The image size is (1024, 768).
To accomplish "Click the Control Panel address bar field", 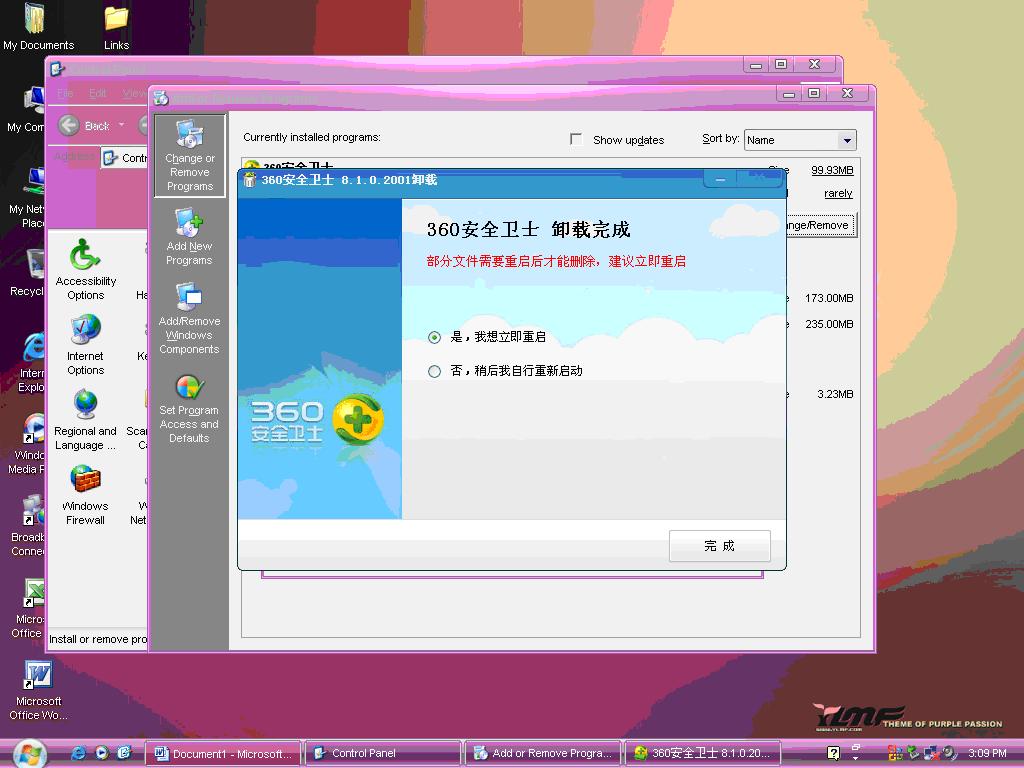I will pos(124,158).
